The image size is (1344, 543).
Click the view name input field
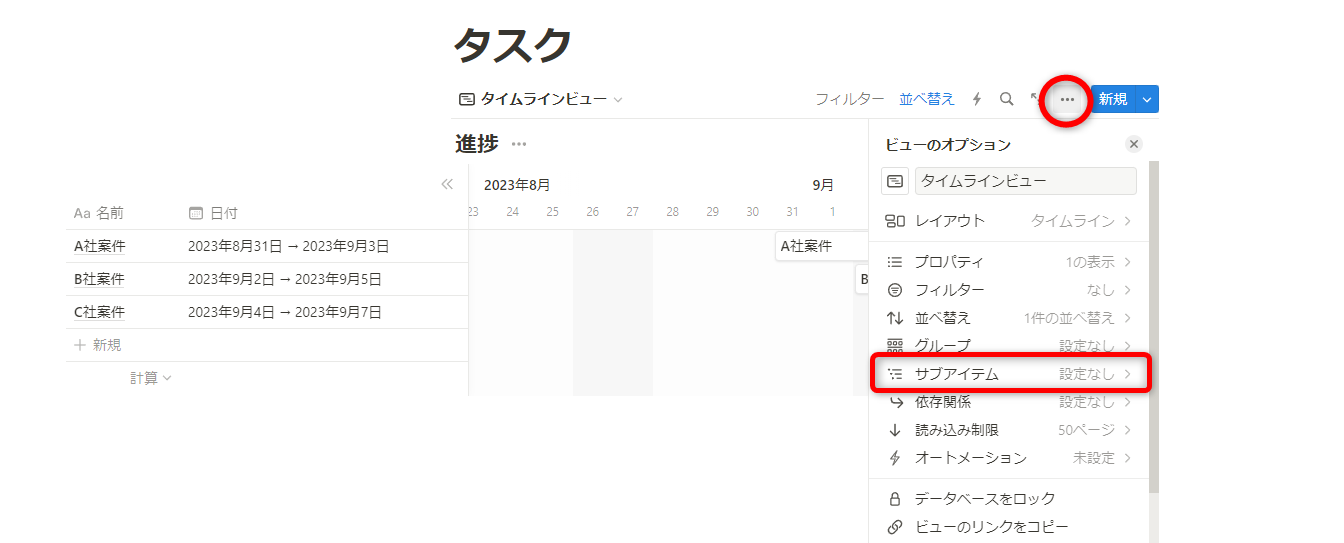click(x=1026, y=181)
